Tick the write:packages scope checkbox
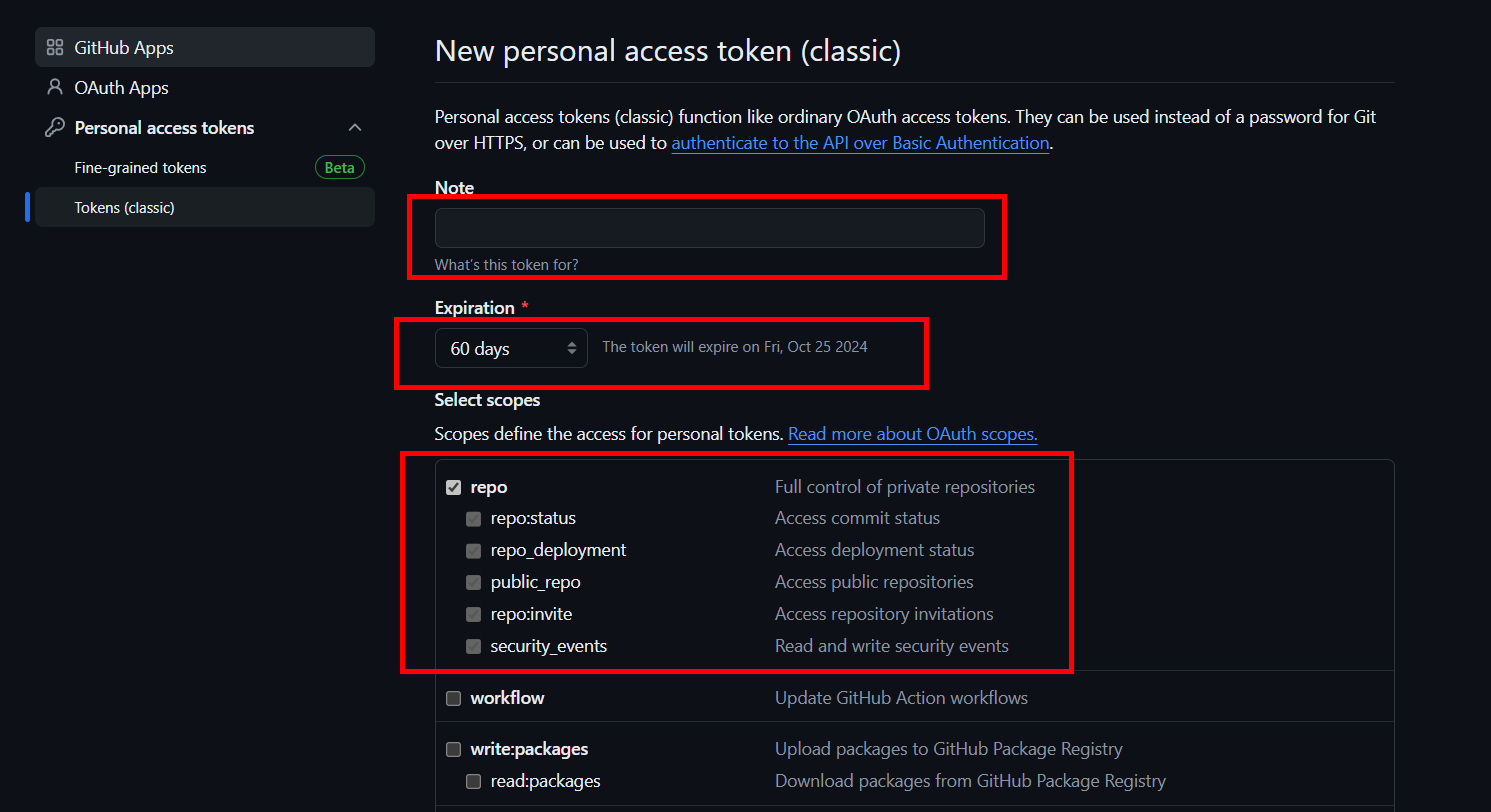 pos(454,749)
